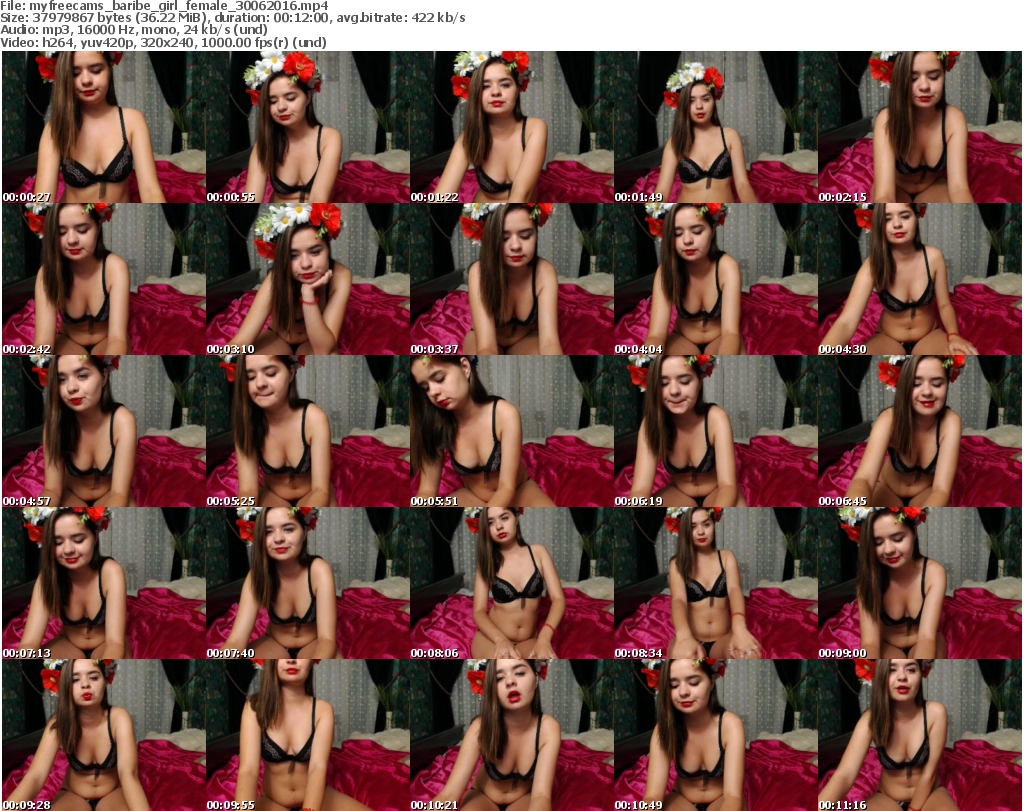Click the Video h264 info line
Viewport: 1024px width, 811px height.
[163, 42]
